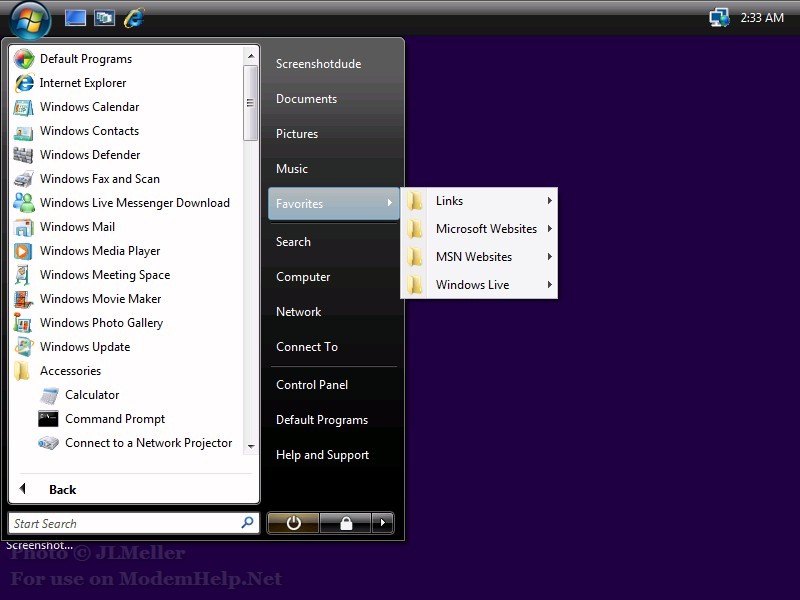Launch Windows Media Player from programs list
This screenshot has width=800, height=600.
(x=100, y=251)
